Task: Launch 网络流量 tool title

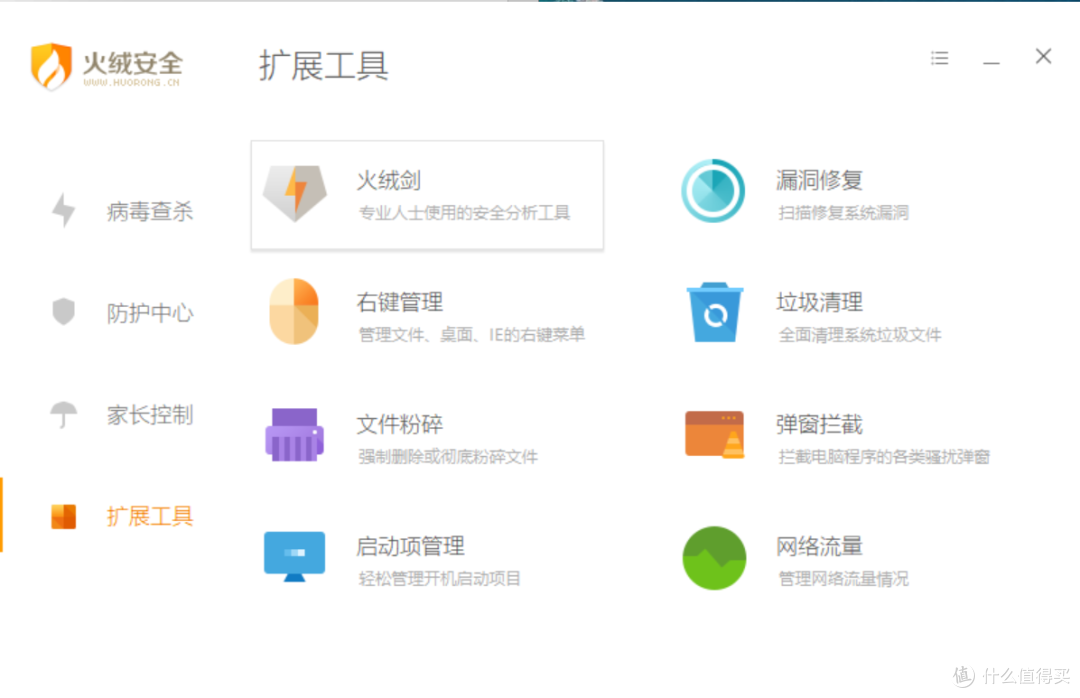Action: 819,546
